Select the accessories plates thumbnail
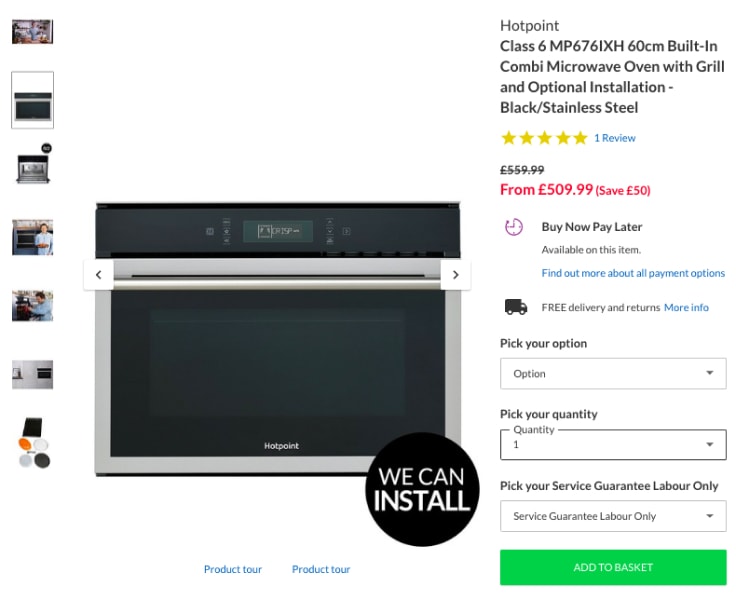 point(33,442)
